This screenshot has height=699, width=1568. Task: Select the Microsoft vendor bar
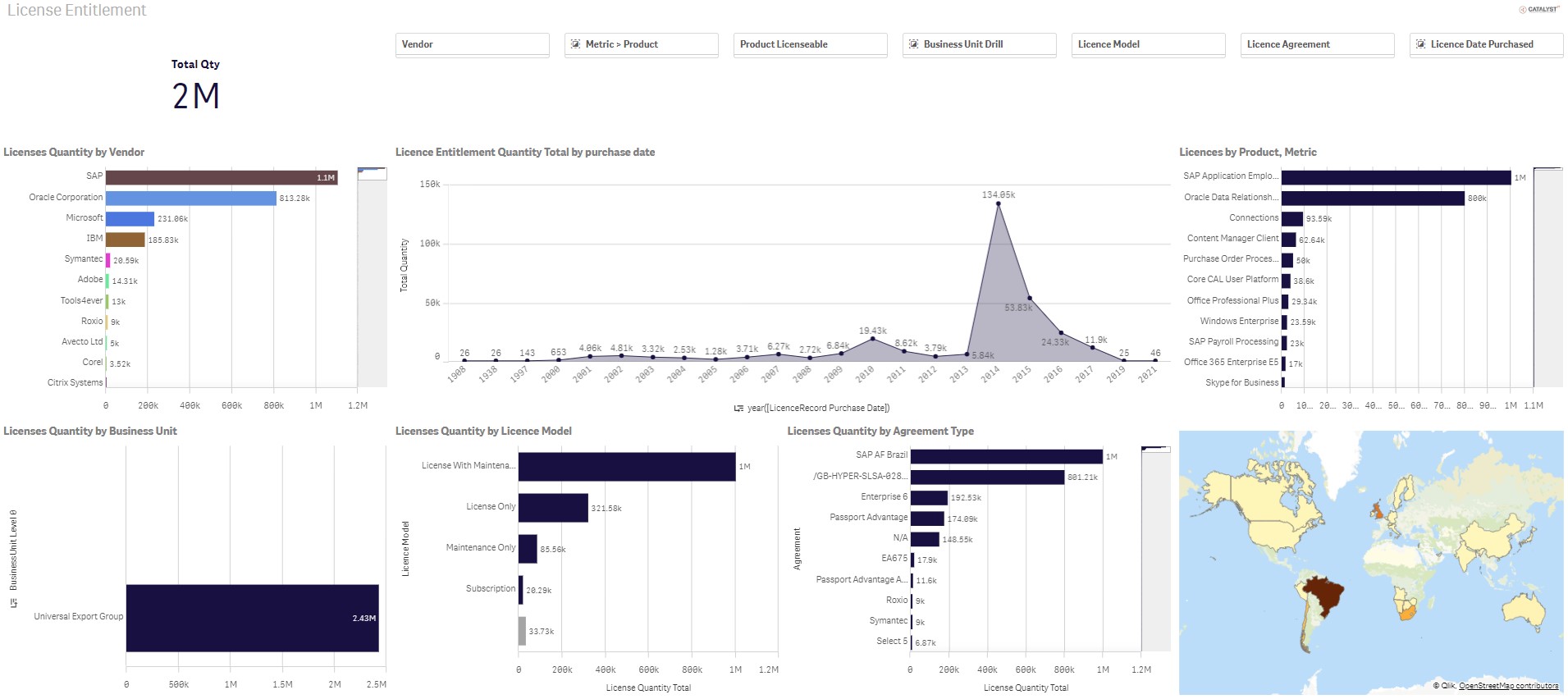tap(130, 218)
